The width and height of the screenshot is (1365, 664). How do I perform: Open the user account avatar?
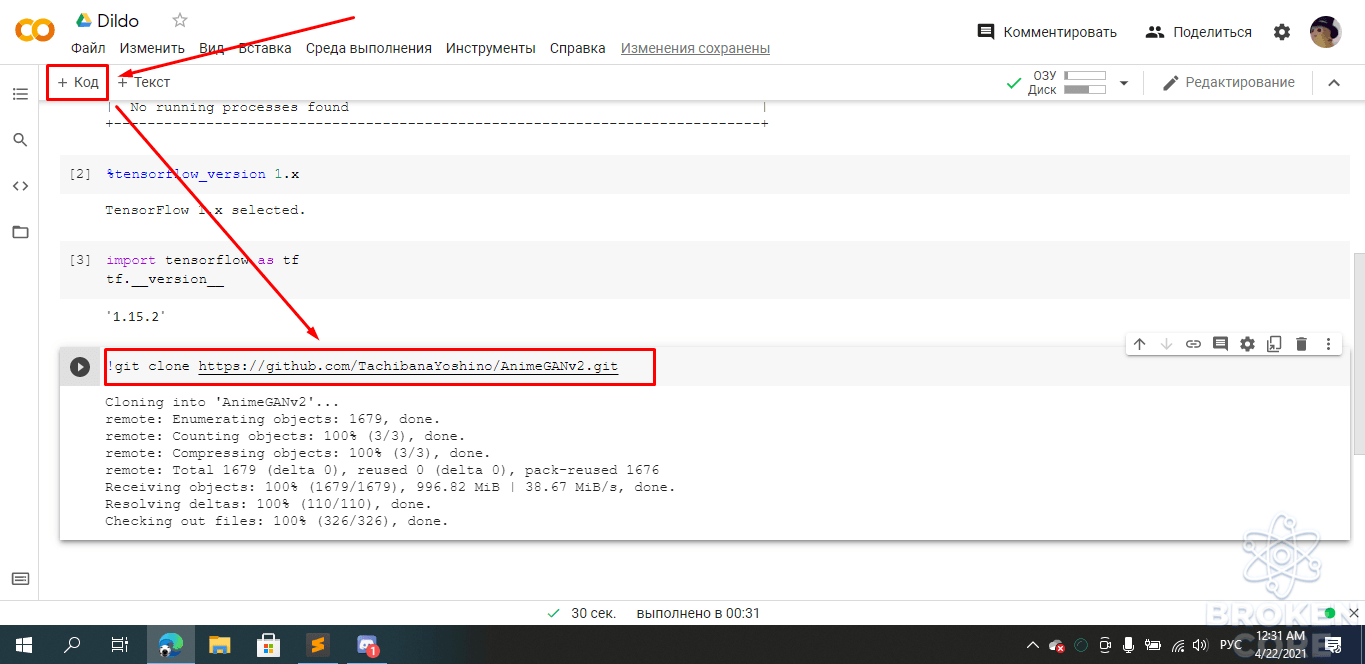click(x=1326, y=32)
